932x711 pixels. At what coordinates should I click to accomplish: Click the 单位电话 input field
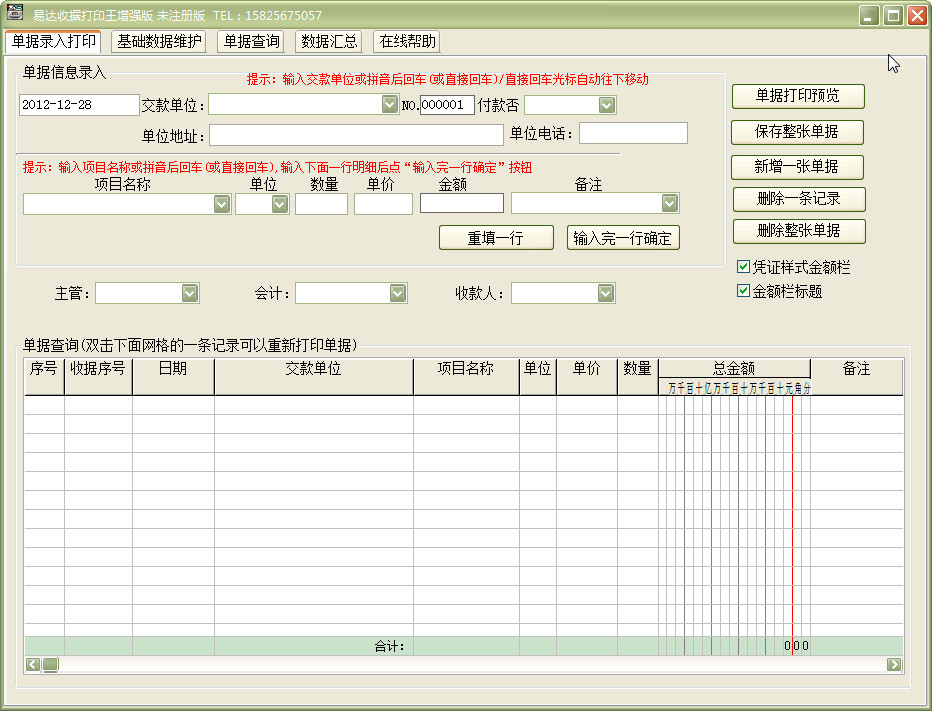(x=633, y=133)
